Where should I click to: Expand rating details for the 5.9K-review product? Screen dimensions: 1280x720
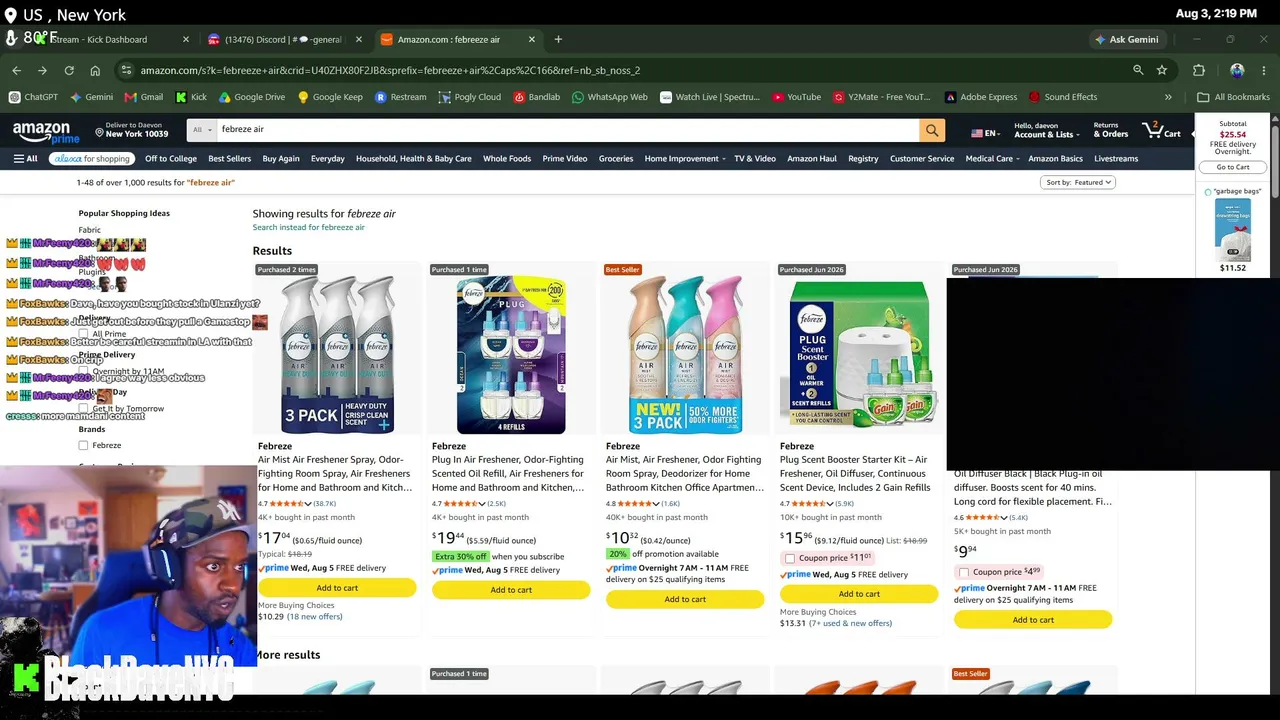pyautogui.click(x=829, y=503)
